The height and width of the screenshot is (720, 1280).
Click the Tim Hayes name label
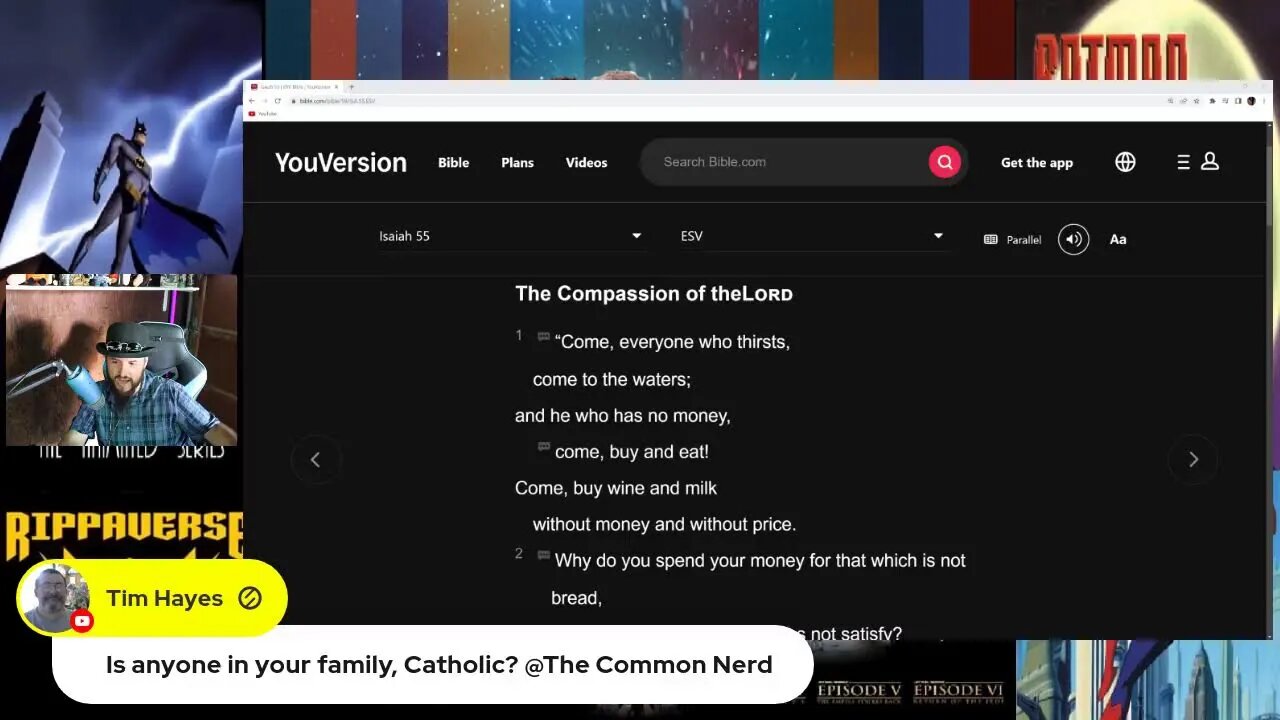pyautogui.click(x=165, y=598)
